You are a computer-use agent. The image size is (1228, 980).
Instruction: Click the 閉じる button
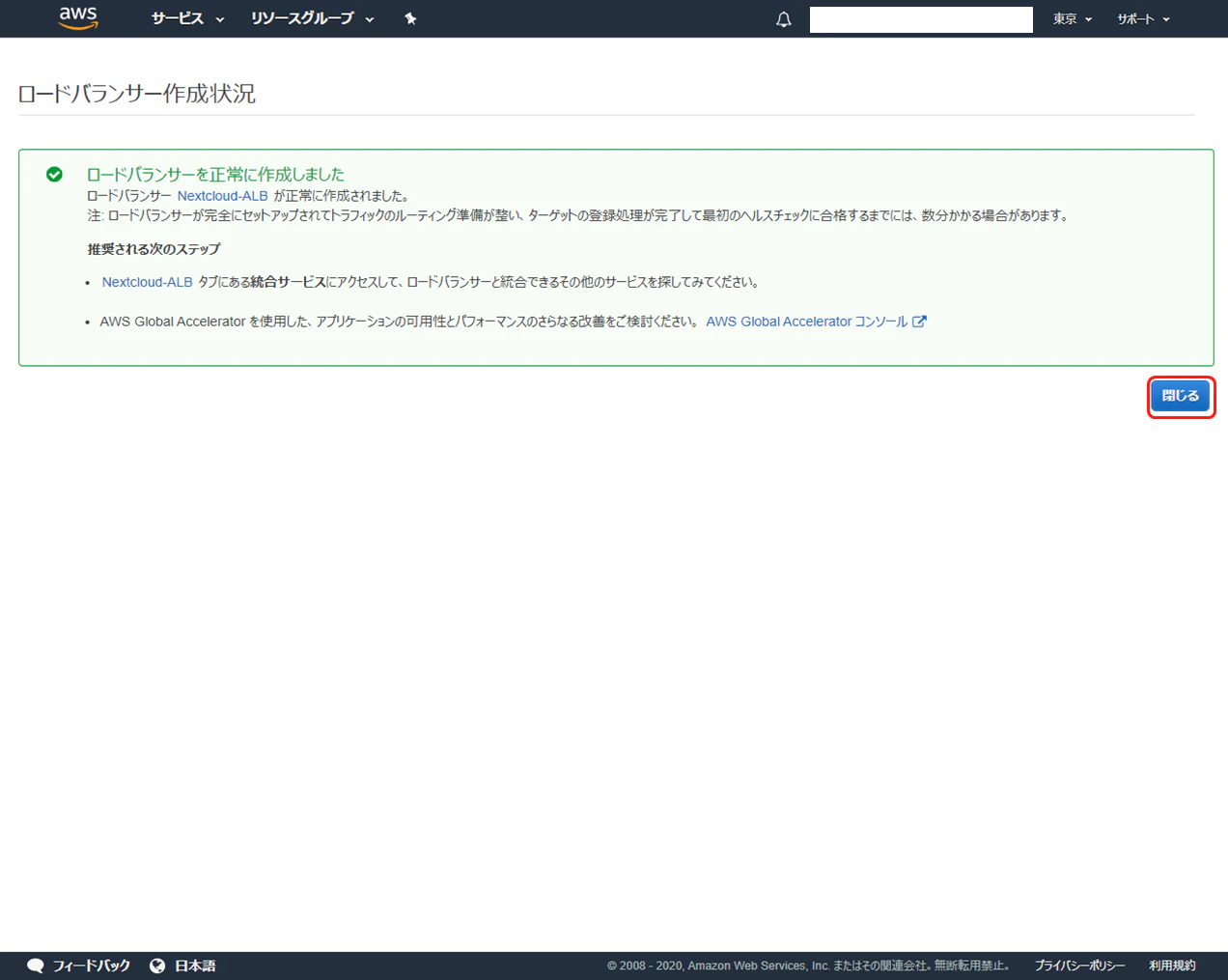coord(1181,396)
